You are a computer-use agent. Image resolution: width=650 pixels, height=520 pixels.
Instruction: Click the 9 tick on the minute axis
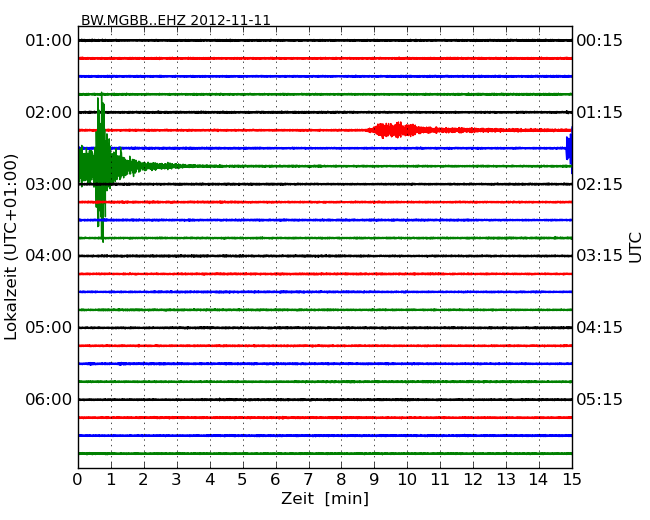coord(374,479)
